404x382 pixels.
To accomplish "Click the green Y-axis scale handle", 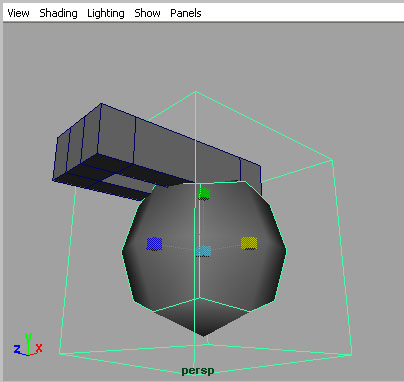I will tap(204, 194).
